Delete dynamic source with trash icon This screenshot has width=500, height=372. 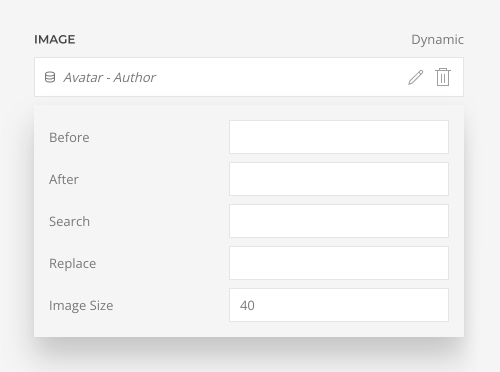443,77
